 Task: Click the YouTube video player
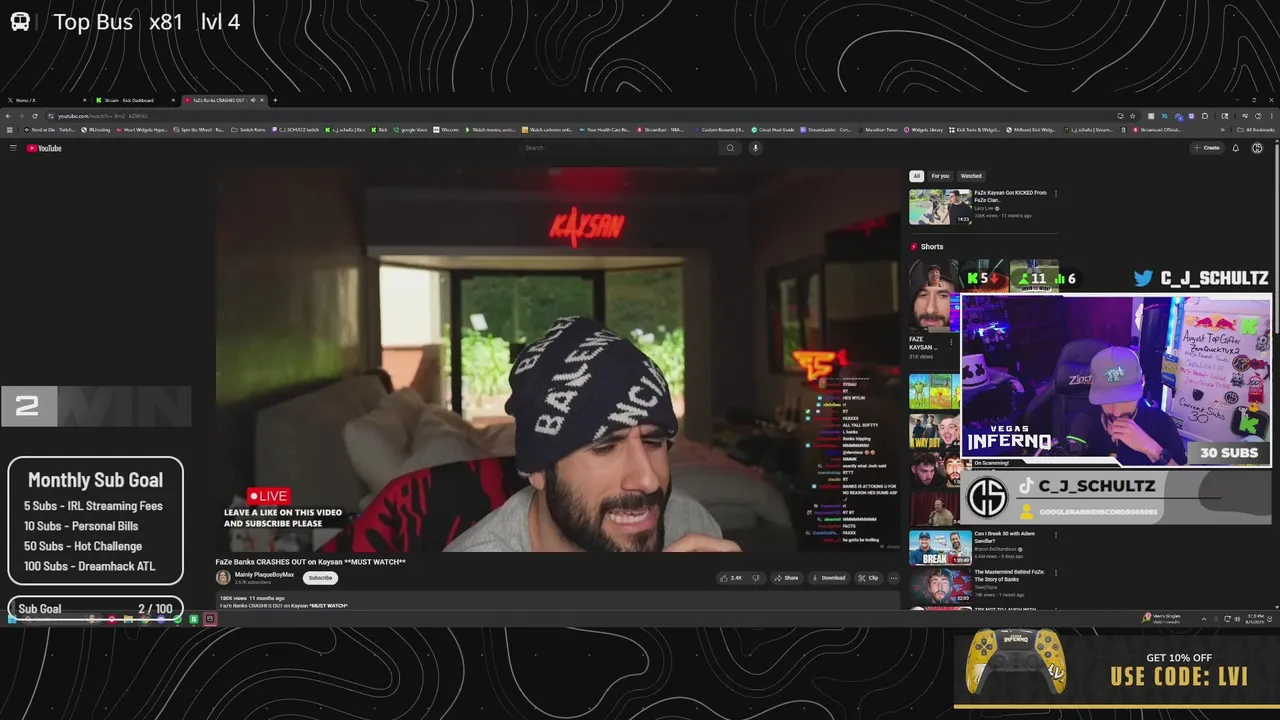[x=558, y=360]
